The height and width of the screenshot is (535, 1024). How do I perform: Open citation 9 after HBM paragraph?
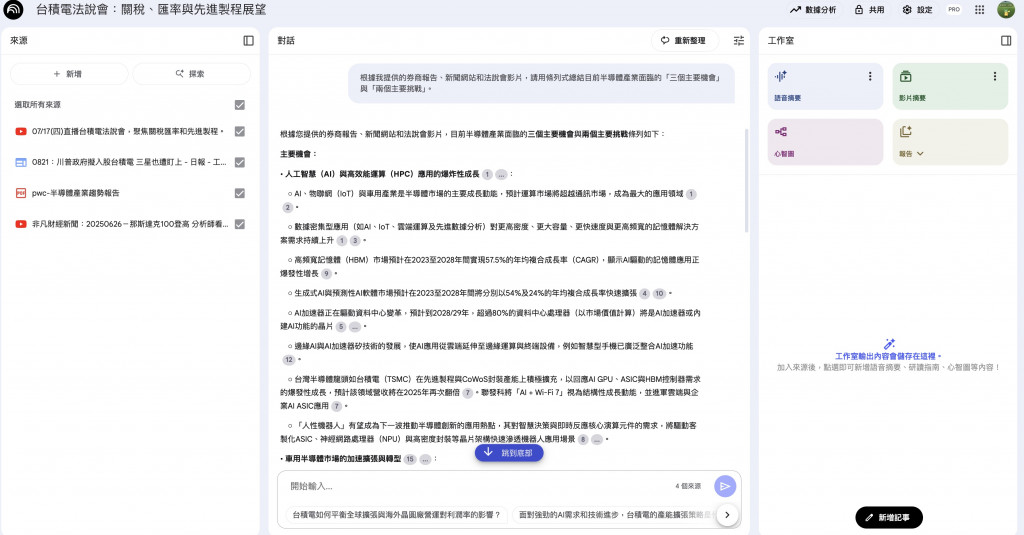pyautogui.click(x=327, y=274)
